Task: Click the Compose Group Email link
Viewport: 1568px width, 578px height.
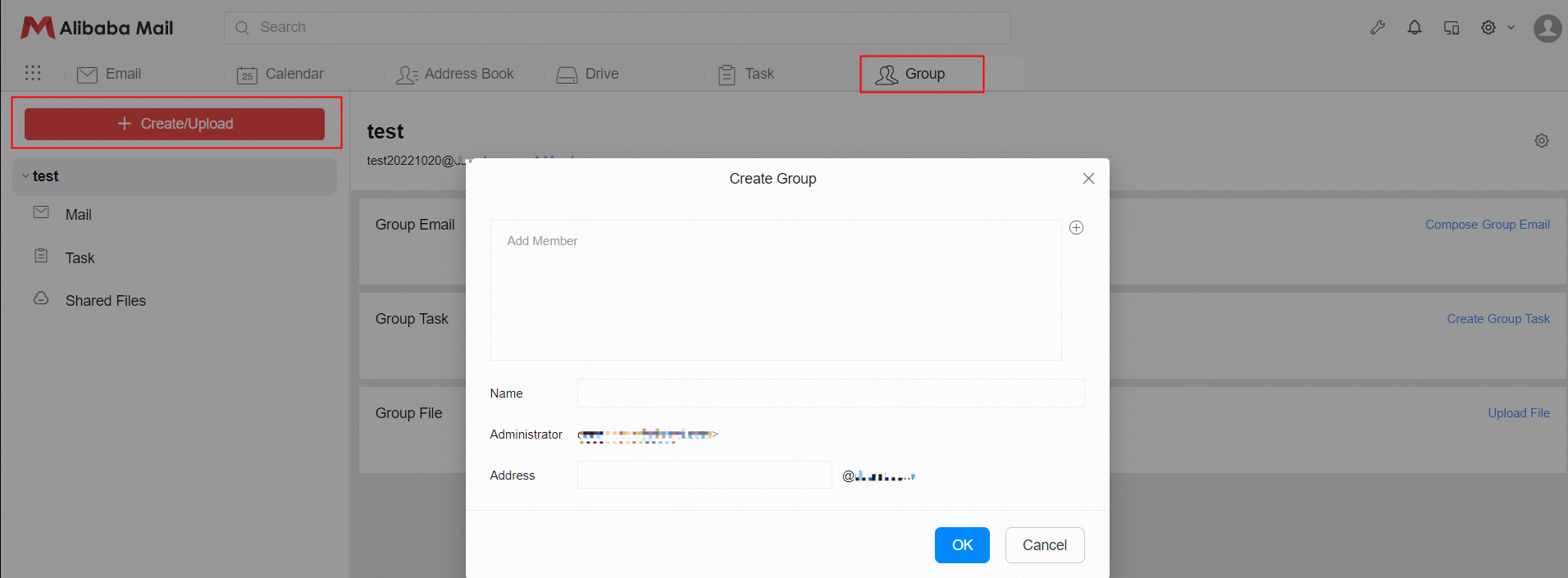Action: [x=1487, y=225]
